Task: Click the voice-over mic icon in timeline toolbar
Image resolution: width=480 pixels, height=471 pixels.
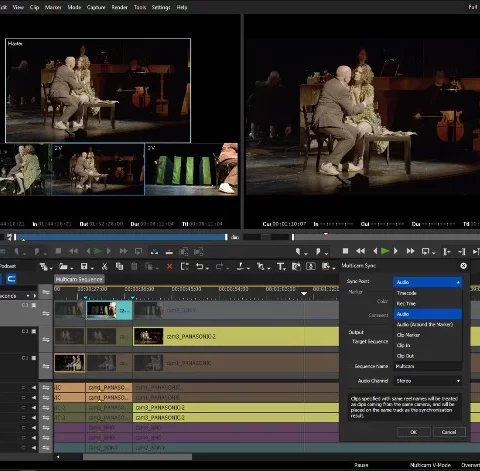Action: click(x=311, y=266)
